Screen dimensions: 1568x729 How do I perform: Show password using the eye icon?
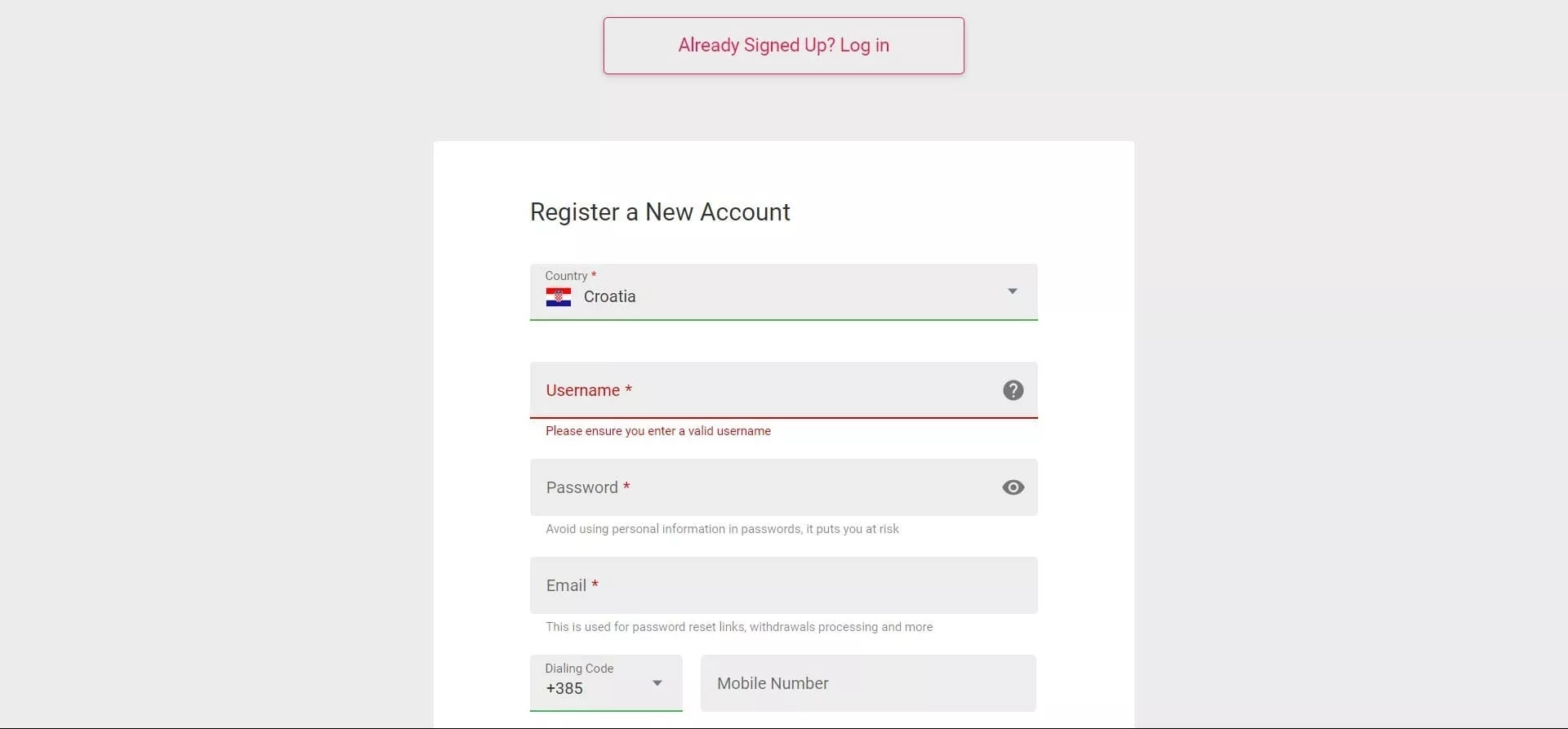1013,487
